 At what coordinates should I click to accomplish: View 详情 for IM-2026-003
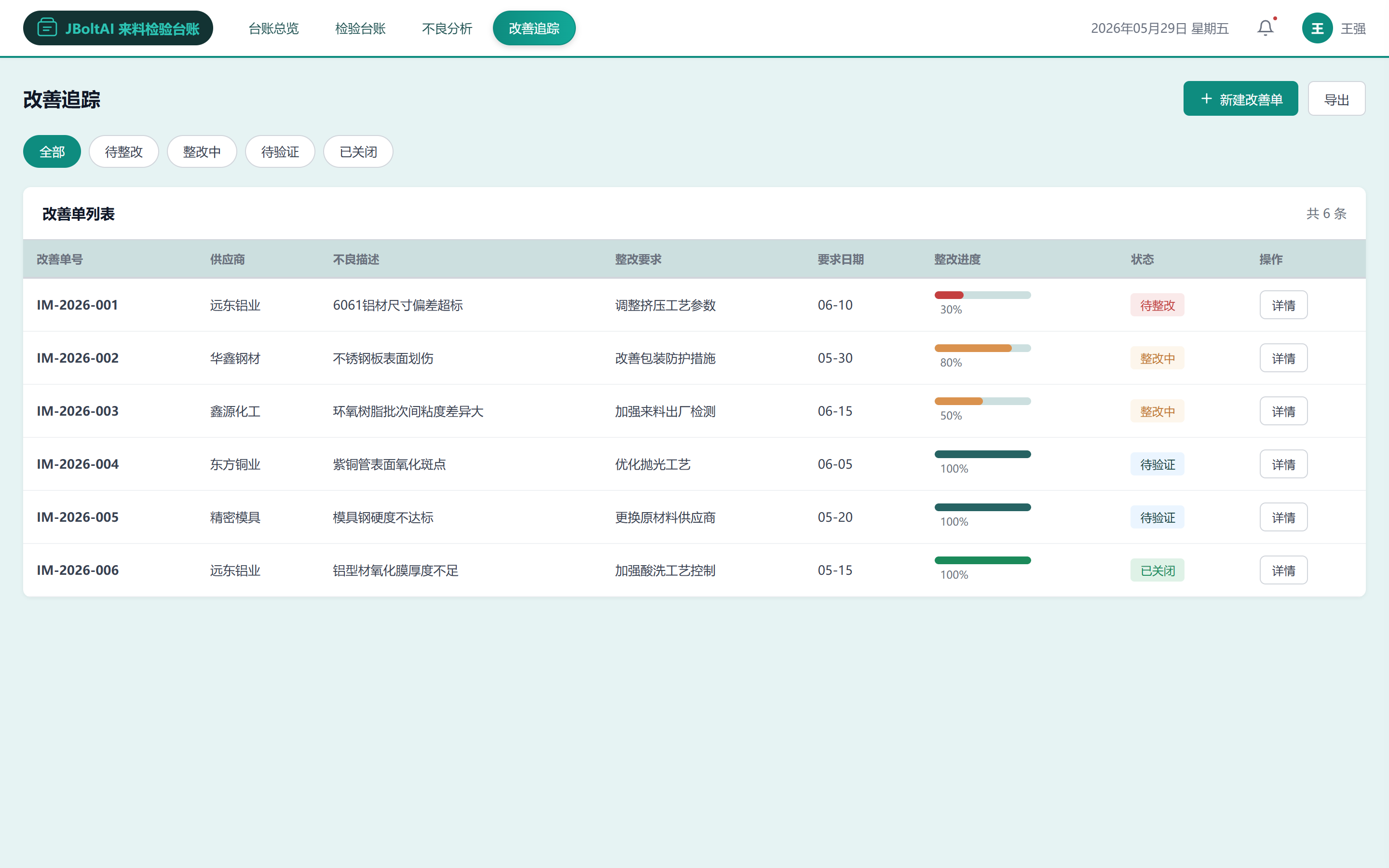point(1283,411)
